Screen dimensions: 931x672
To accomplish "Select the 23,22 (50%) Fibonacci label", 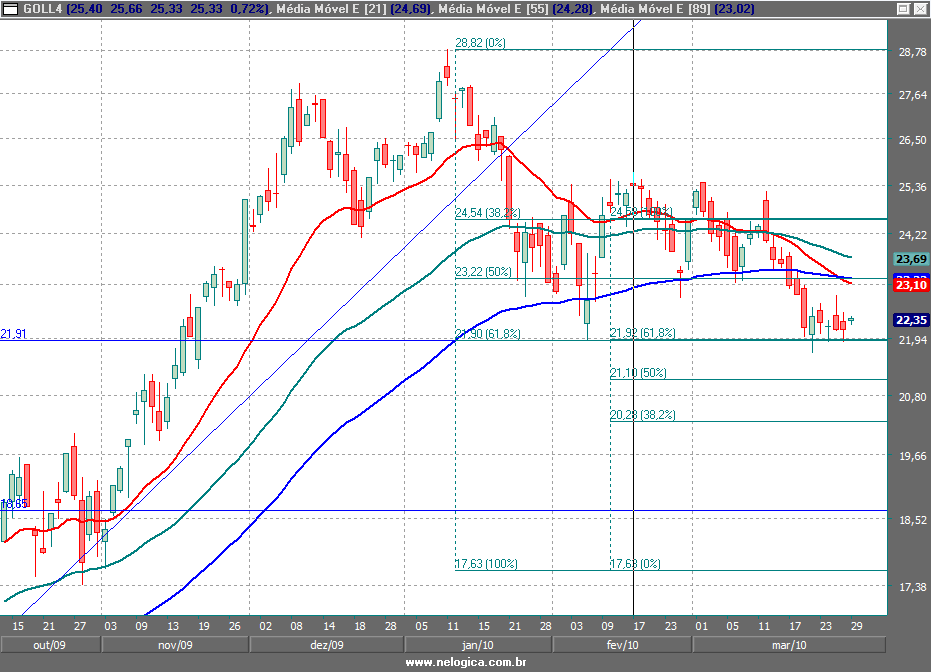I will (483, 272).
